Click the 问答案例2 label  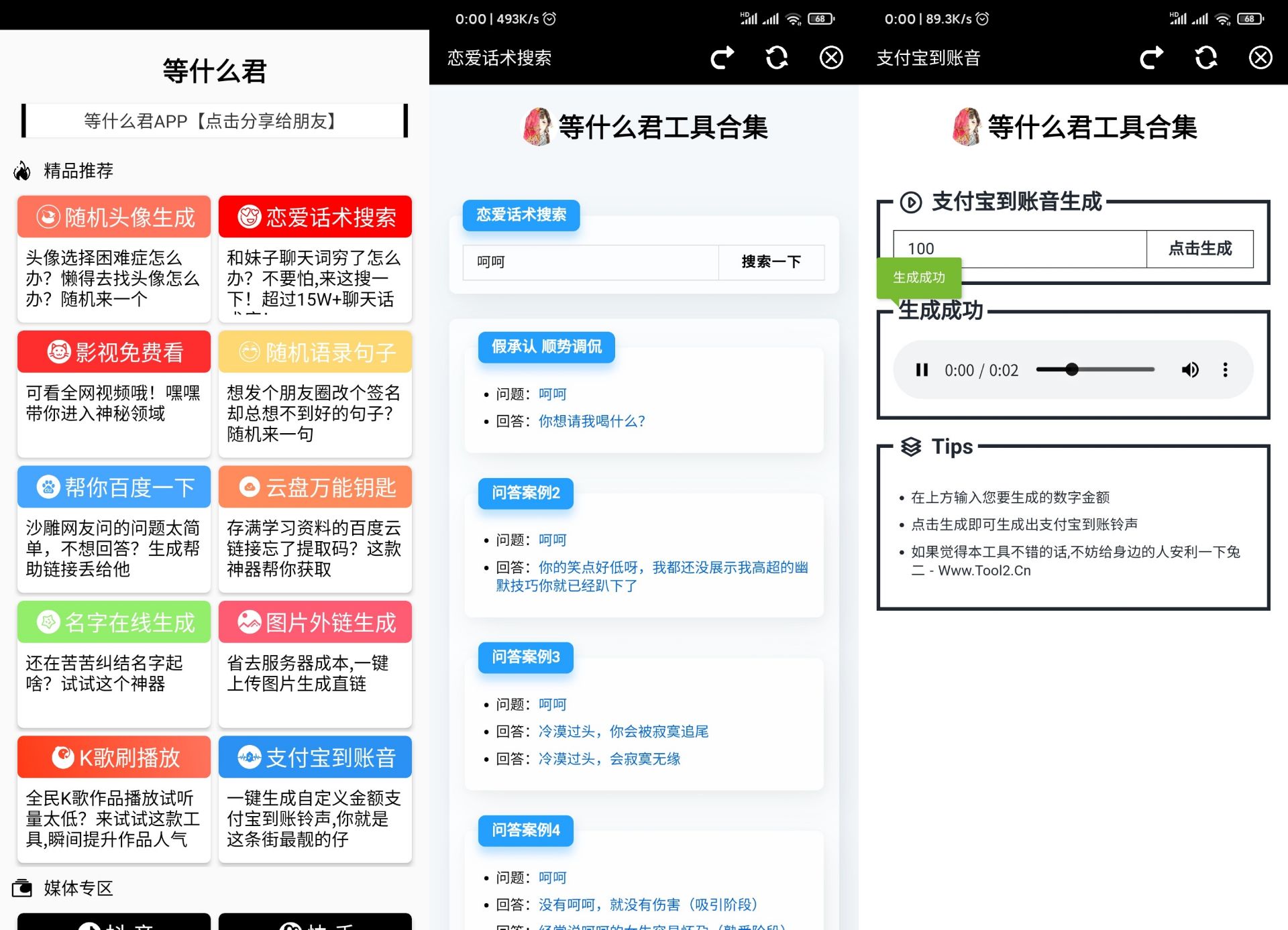pos(526,493)
